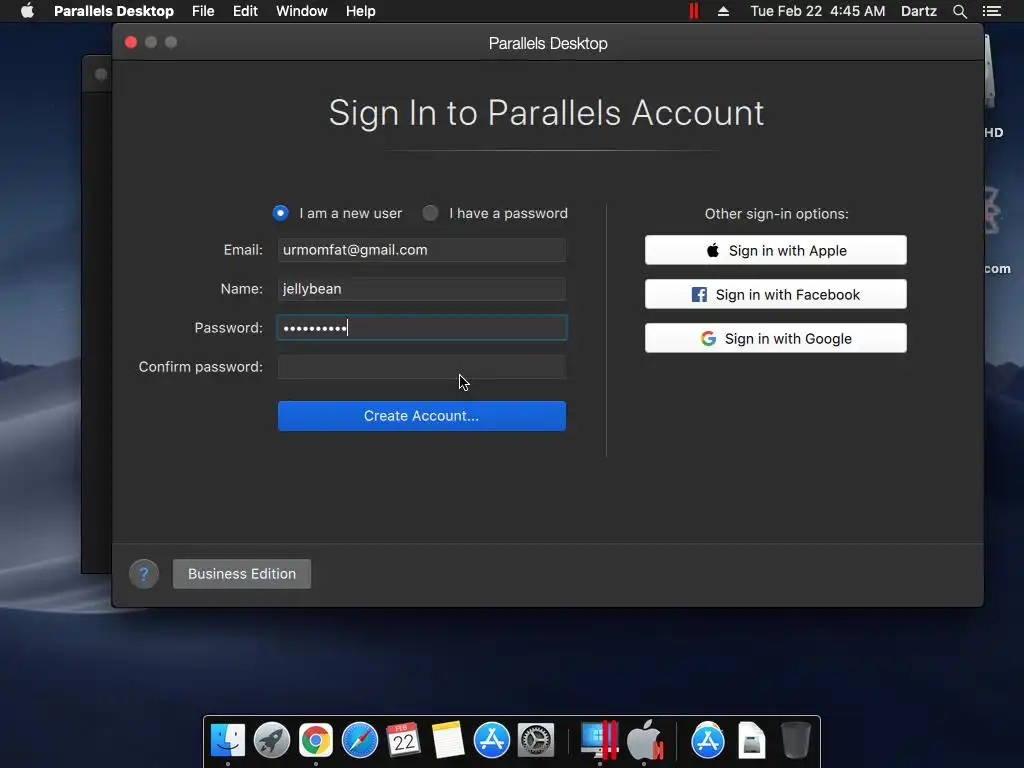
Task: Open the File menu
Action: [x=203, y=11]
